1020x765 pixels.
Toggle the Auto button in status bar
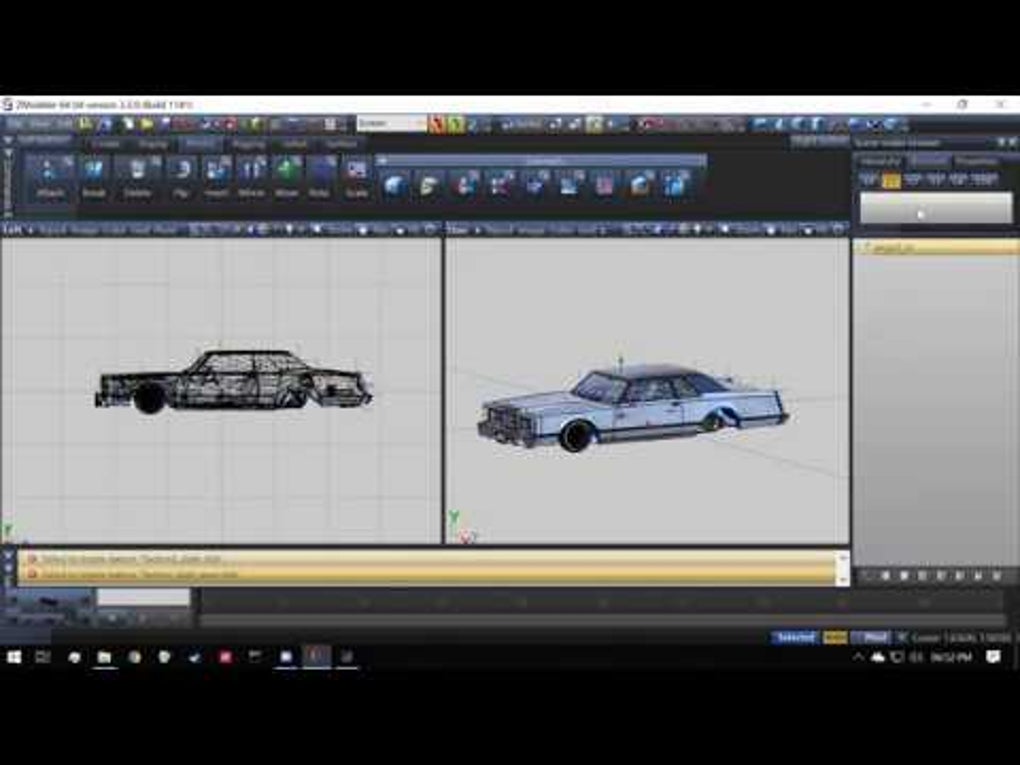(x=835, y=638)
